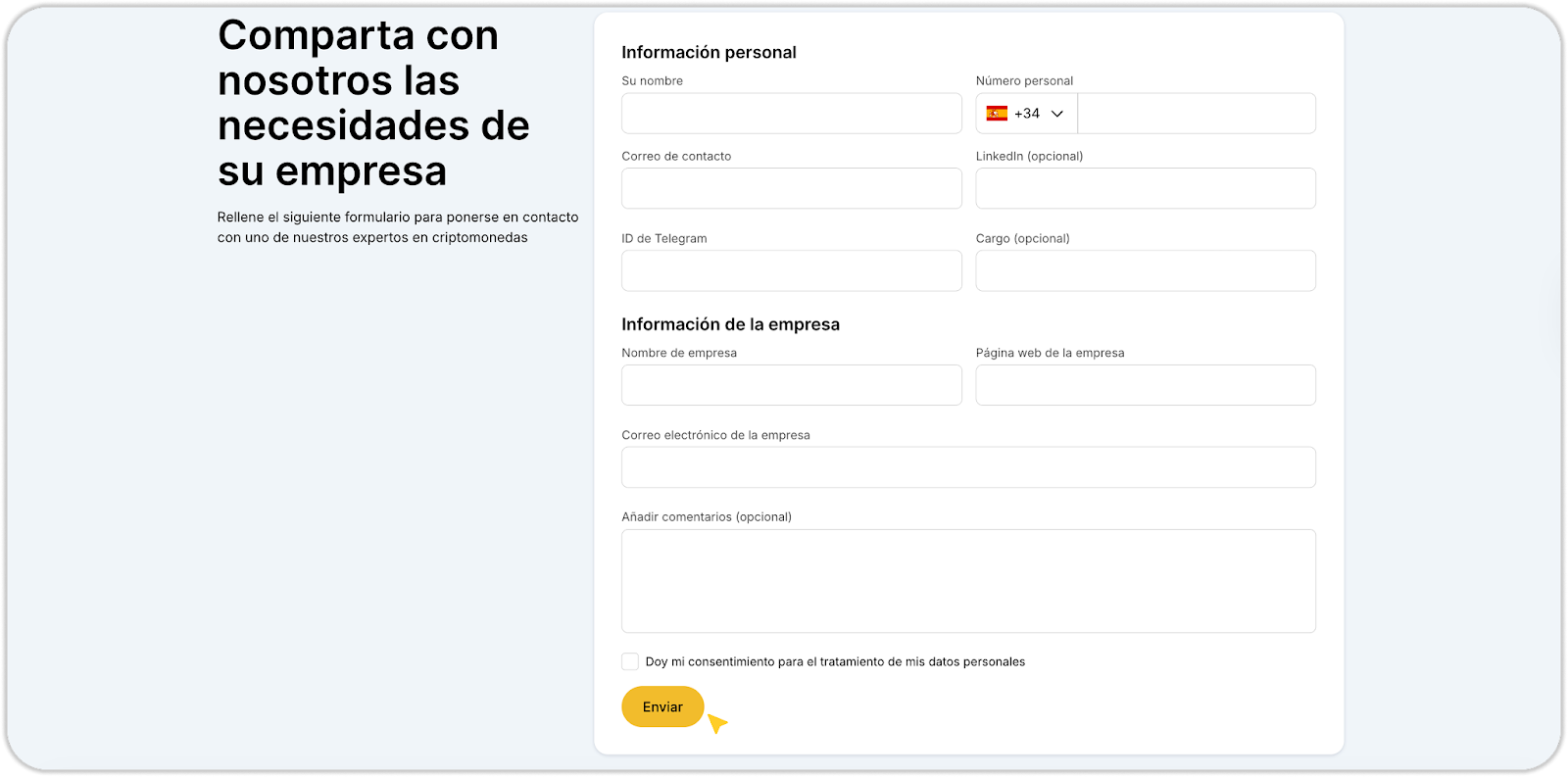Click the 'Cargo (opcional)' input
The height and width of the screenshot is (777, 1568).
pos(1145,270)
